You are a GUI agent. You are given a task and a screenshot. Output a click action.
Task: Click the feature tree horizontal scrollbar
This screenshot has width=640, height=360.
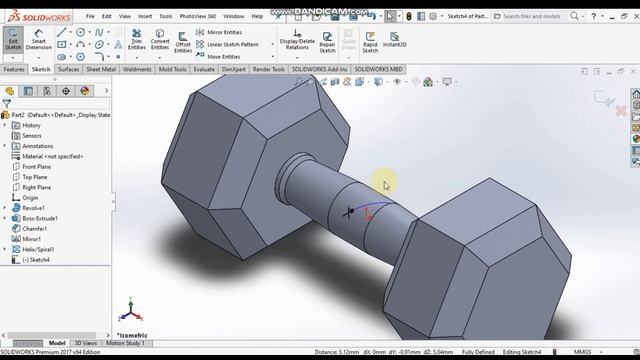tap(52, 335)
